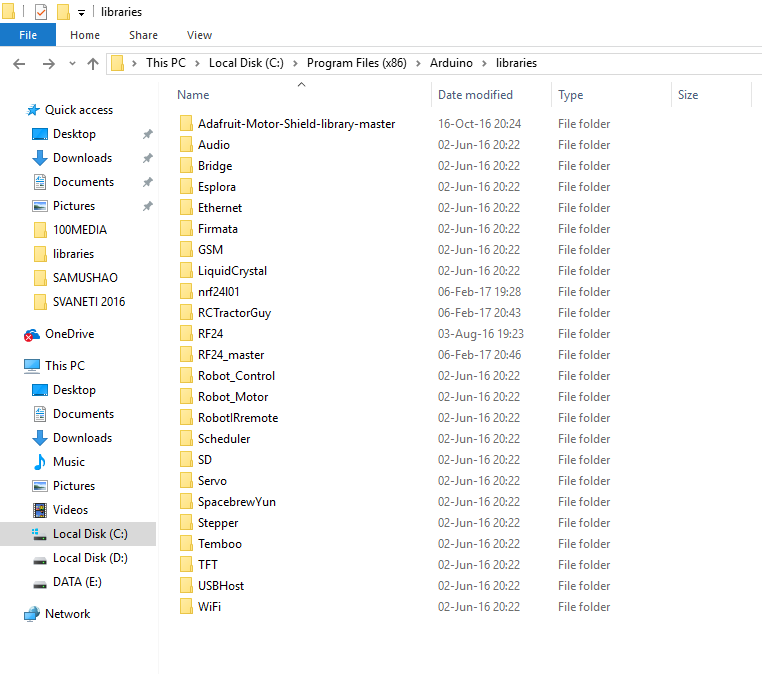Click the Audio folder icon
This screenshot has width=762, height=674.
[x=186, y=144]
